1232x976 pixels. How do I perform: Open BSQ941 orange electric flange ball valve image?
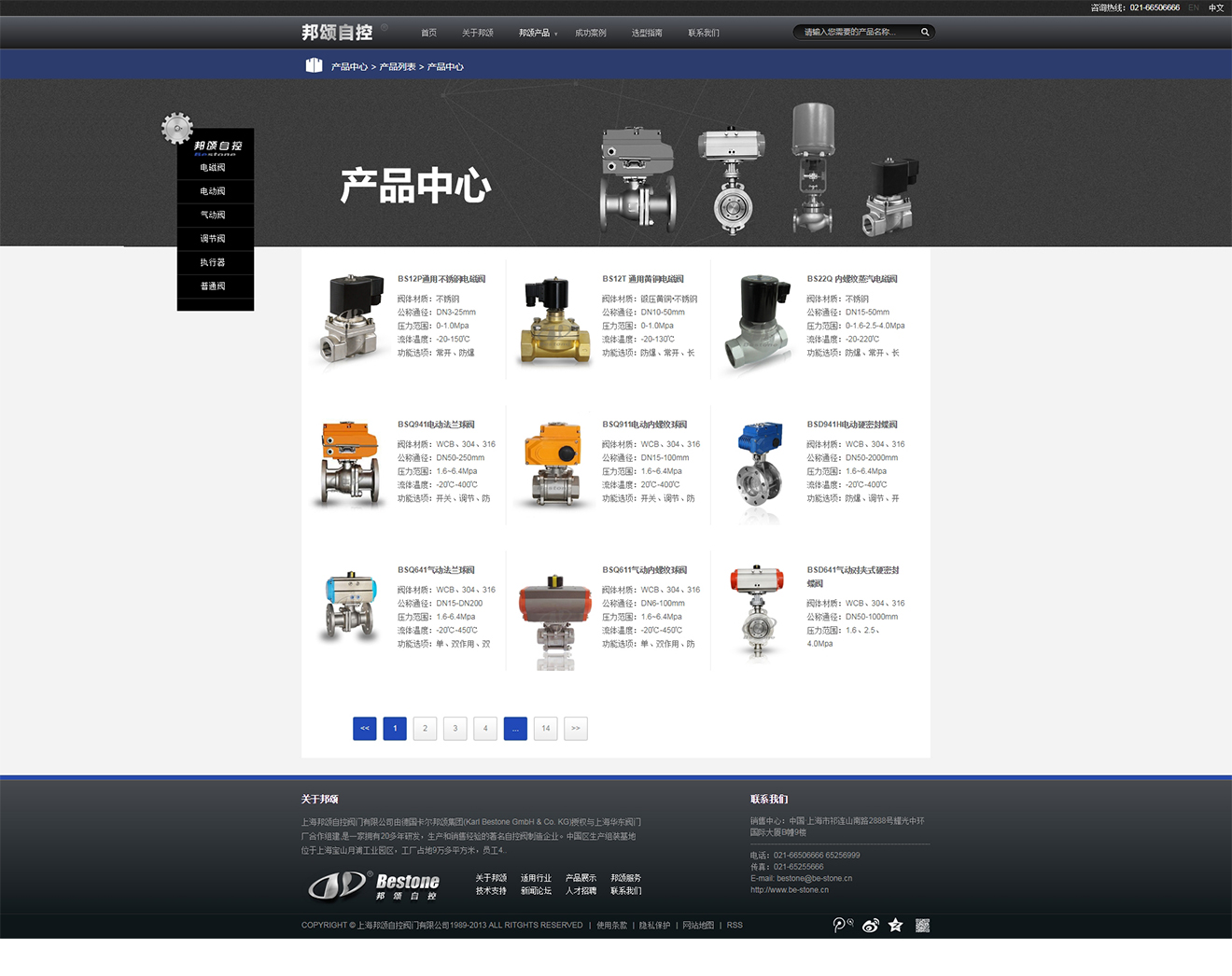tap(349, 464)
